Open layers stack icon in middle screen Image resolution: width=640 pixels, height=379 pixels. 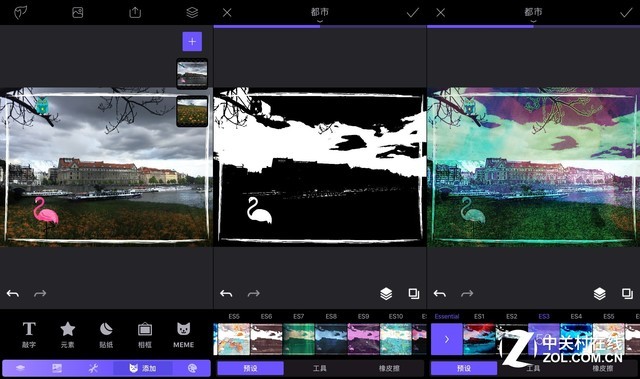(386, 293)
